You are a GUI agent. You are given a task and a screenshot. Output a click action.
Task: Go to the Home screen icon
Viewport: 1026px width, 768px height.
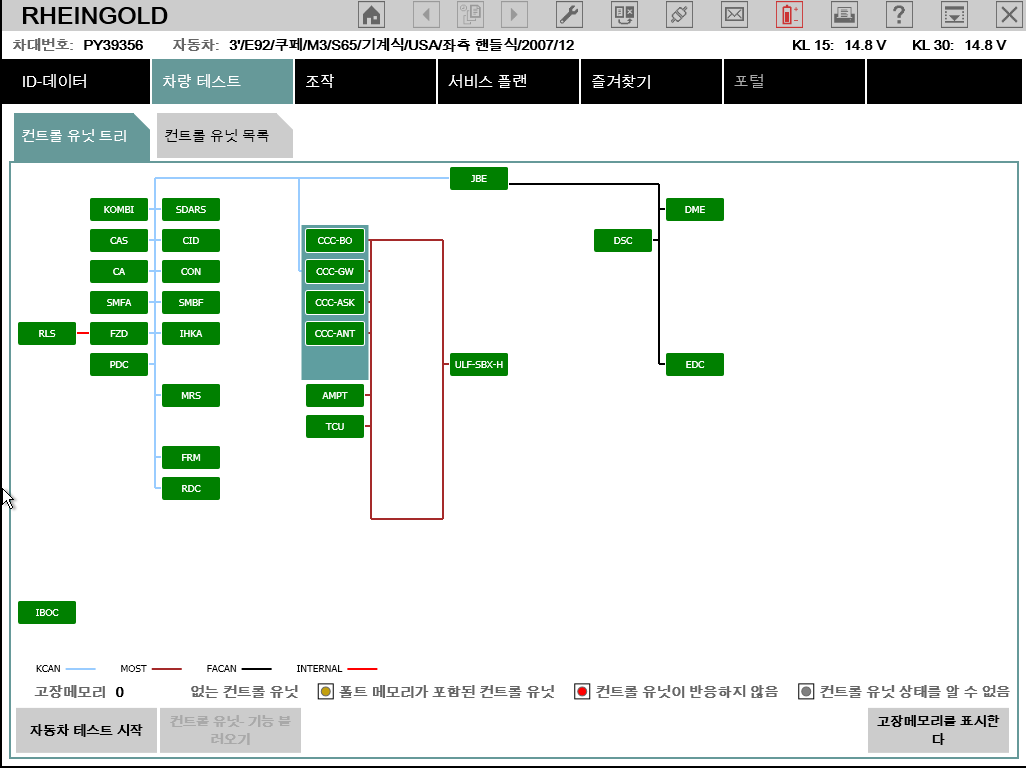(x=372, y=14)
